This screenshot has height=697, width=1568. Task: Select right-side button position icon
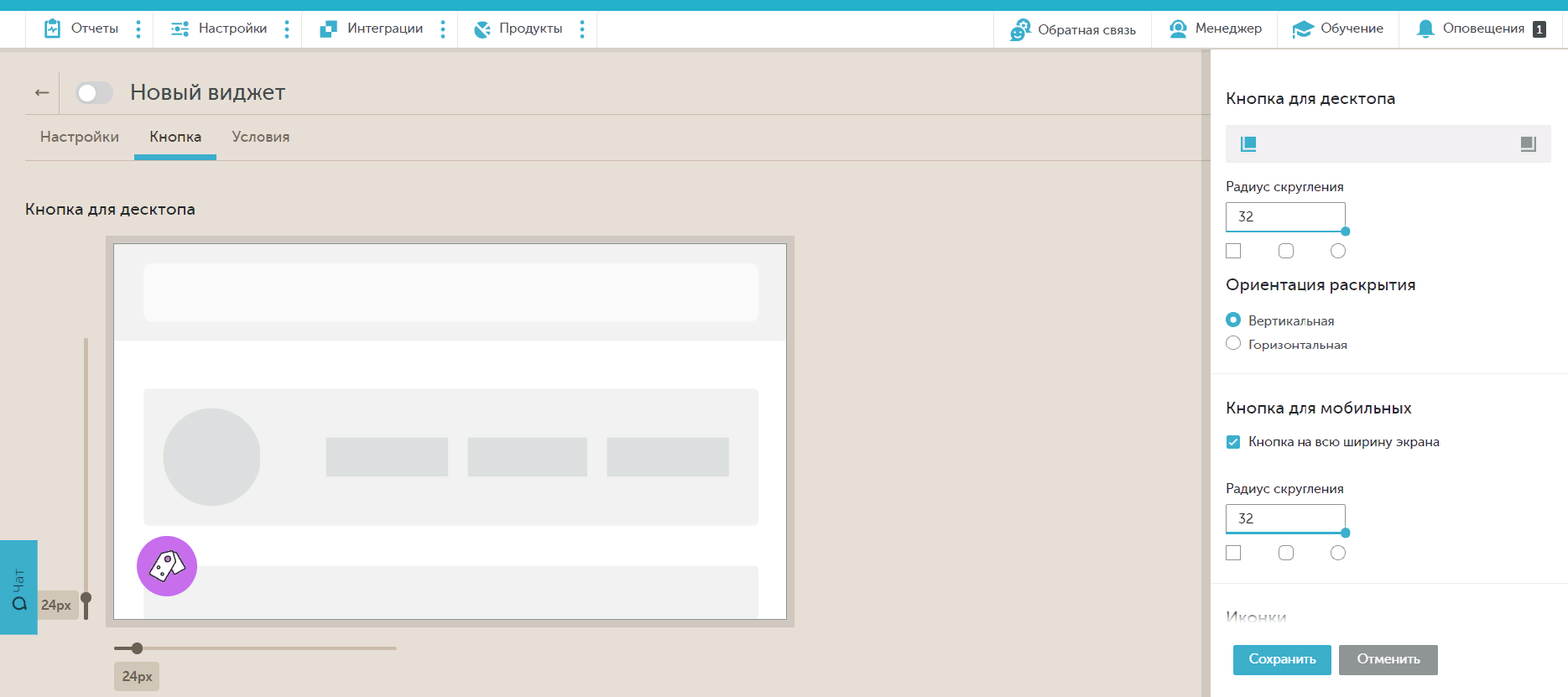(1528, 144)
